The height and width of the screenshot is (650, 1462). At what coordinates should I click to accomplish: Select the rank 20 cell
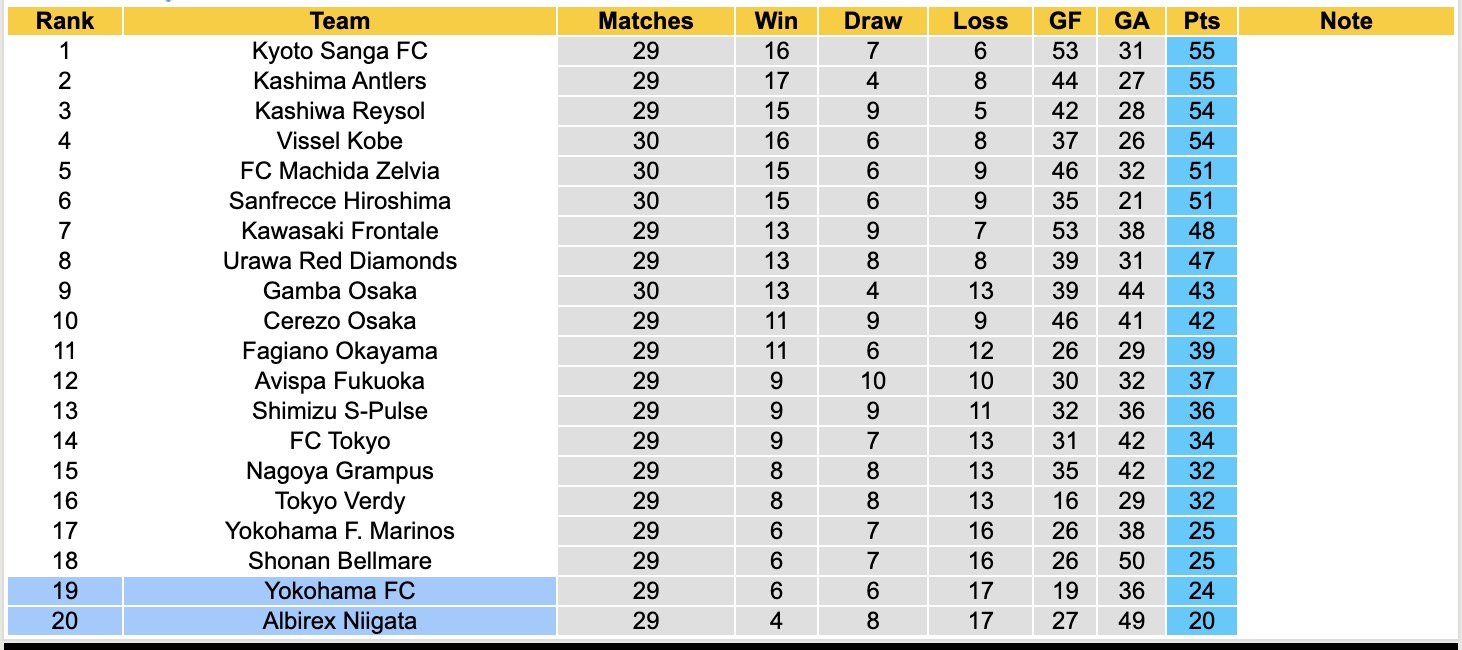point(64,621)
